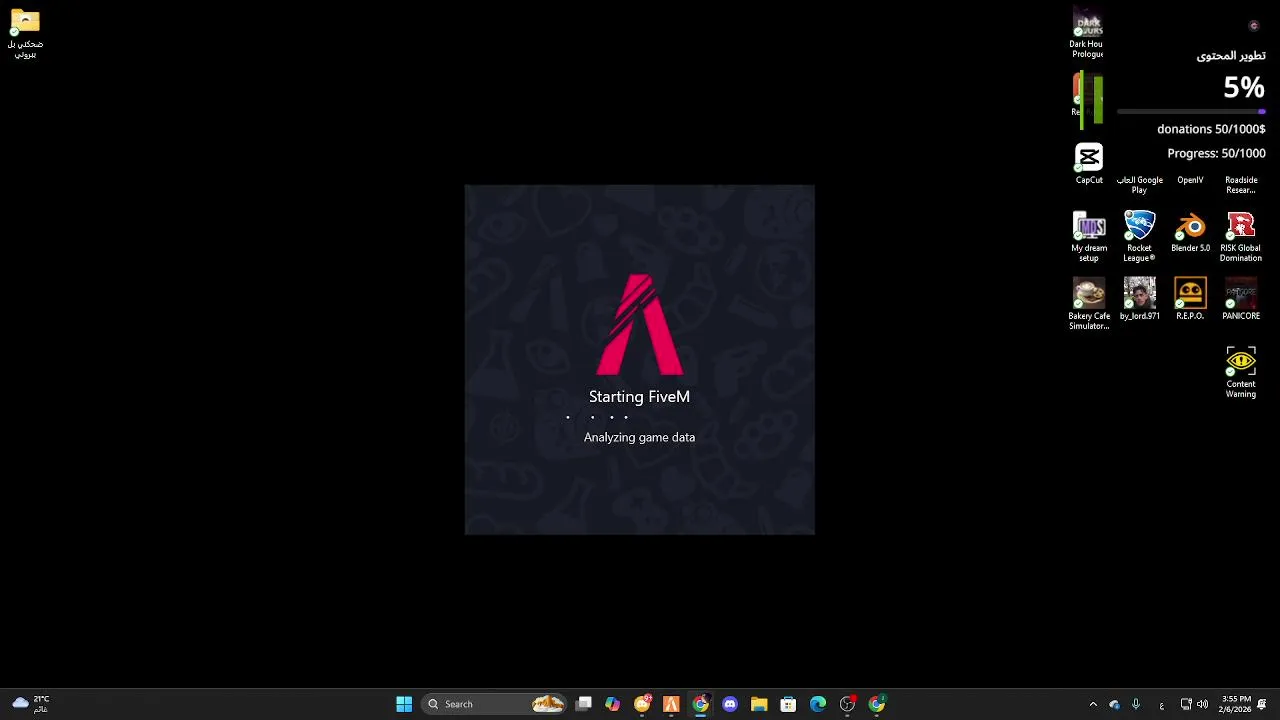Open the Windows Start menu
The width and height of the screenshot is (1280, 720).
point(404,704)
